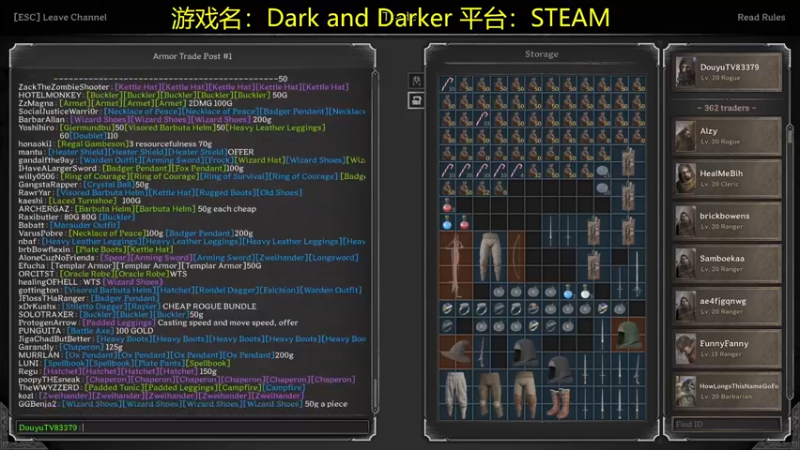Pick the crossbow in storage
The height and width of the screenshot is (450, 800).
click(456, 265)
